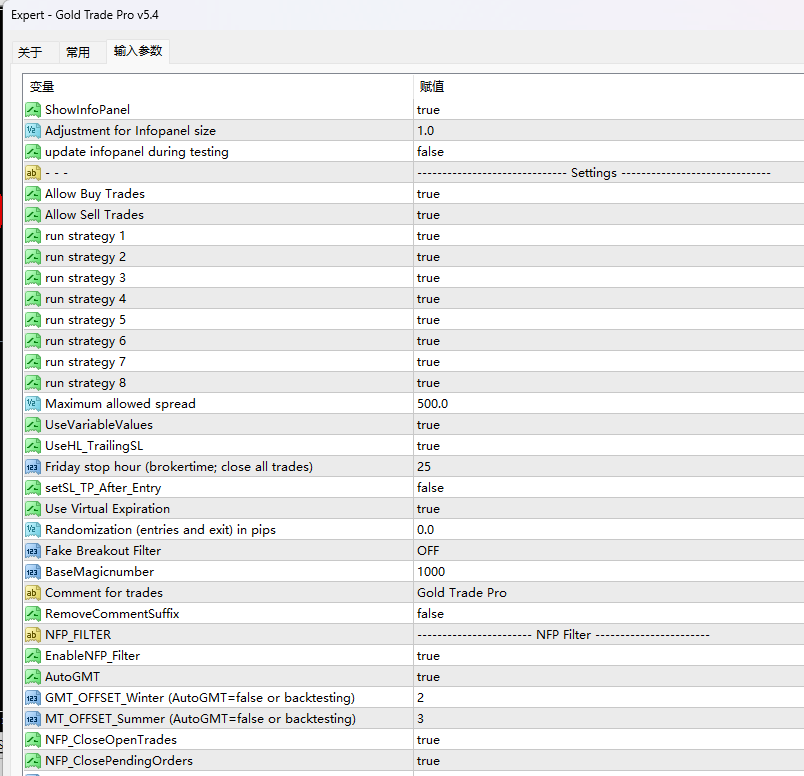Click the ShowInfoPanel boolean type icon
Image resolution: width=804 pixels, height=776 pixels.
[33, 110]
